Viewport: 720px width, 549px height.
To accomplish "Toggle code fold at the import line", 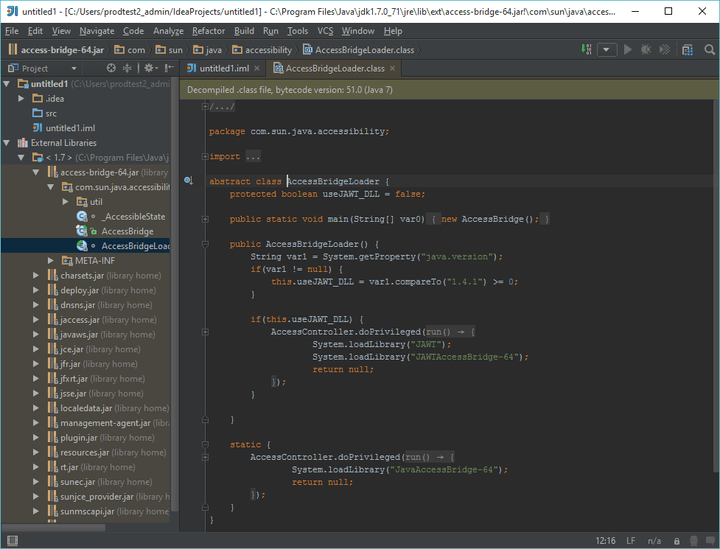I will [x=203, y=156].
